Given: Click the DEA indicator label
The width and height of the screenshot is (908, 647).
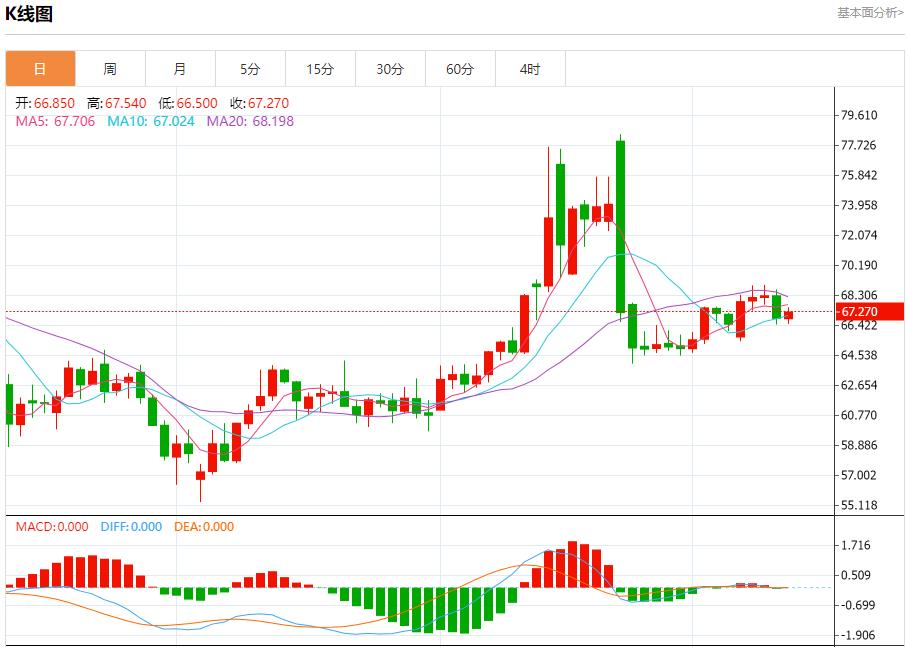Looking at the screenshot, I should tap(203, 527).
